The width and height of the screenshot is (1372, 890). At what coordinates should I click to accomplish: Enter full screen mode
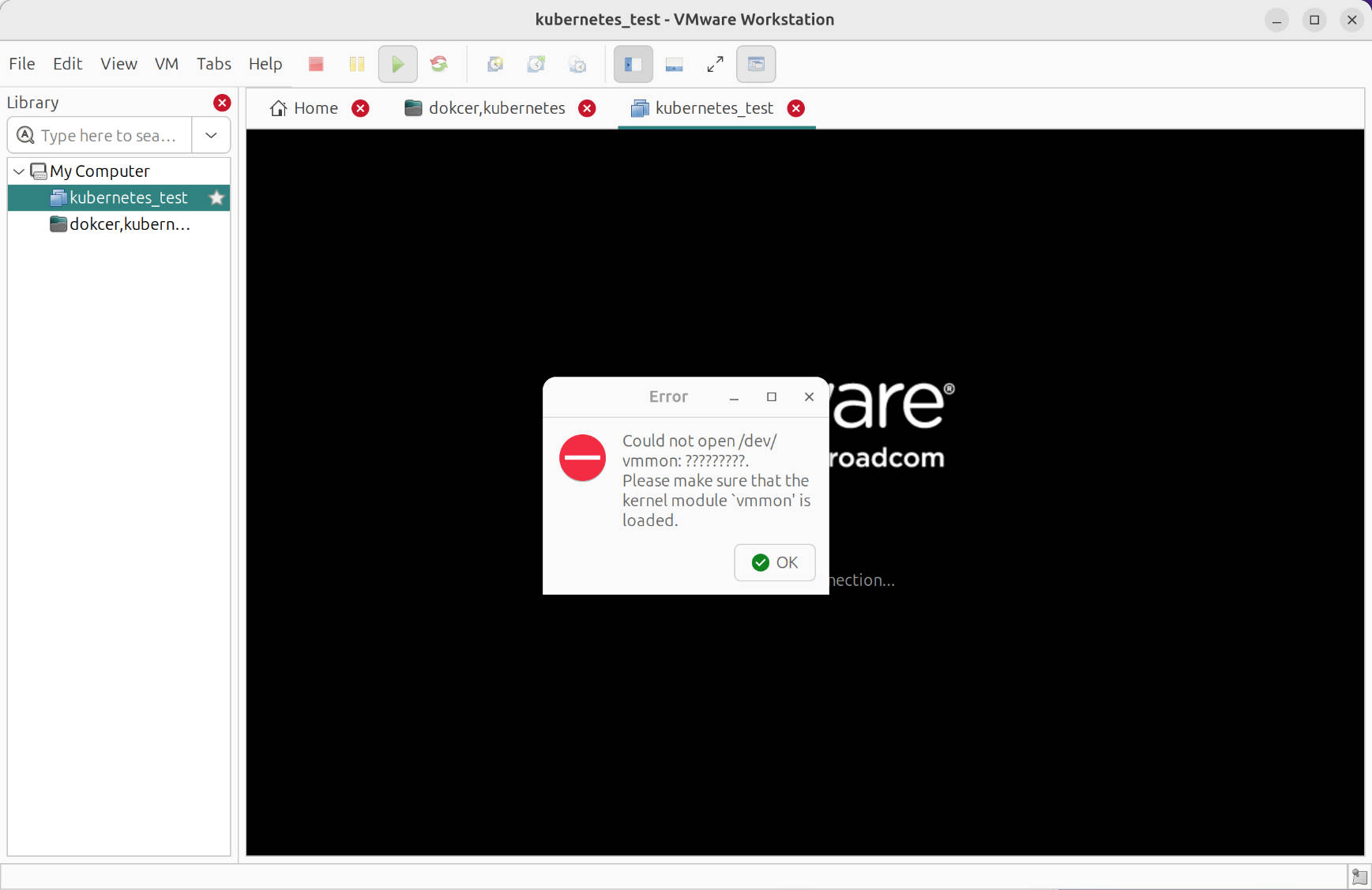pos(714,64)
